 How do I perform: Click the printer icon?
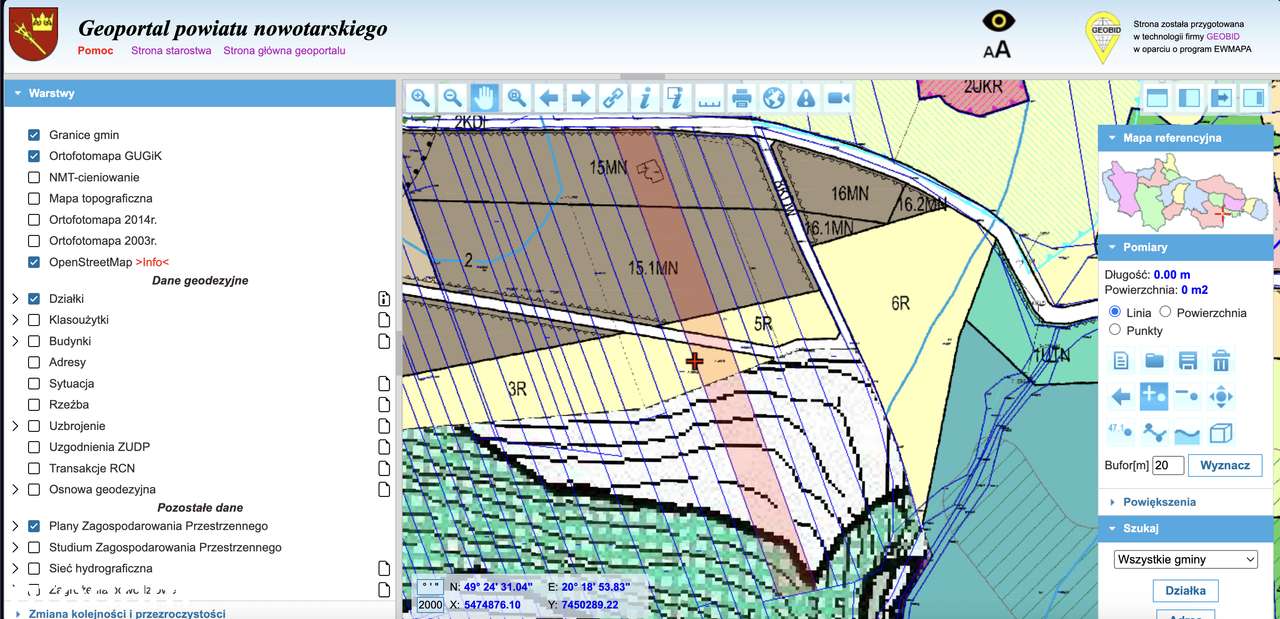[741, 98]
